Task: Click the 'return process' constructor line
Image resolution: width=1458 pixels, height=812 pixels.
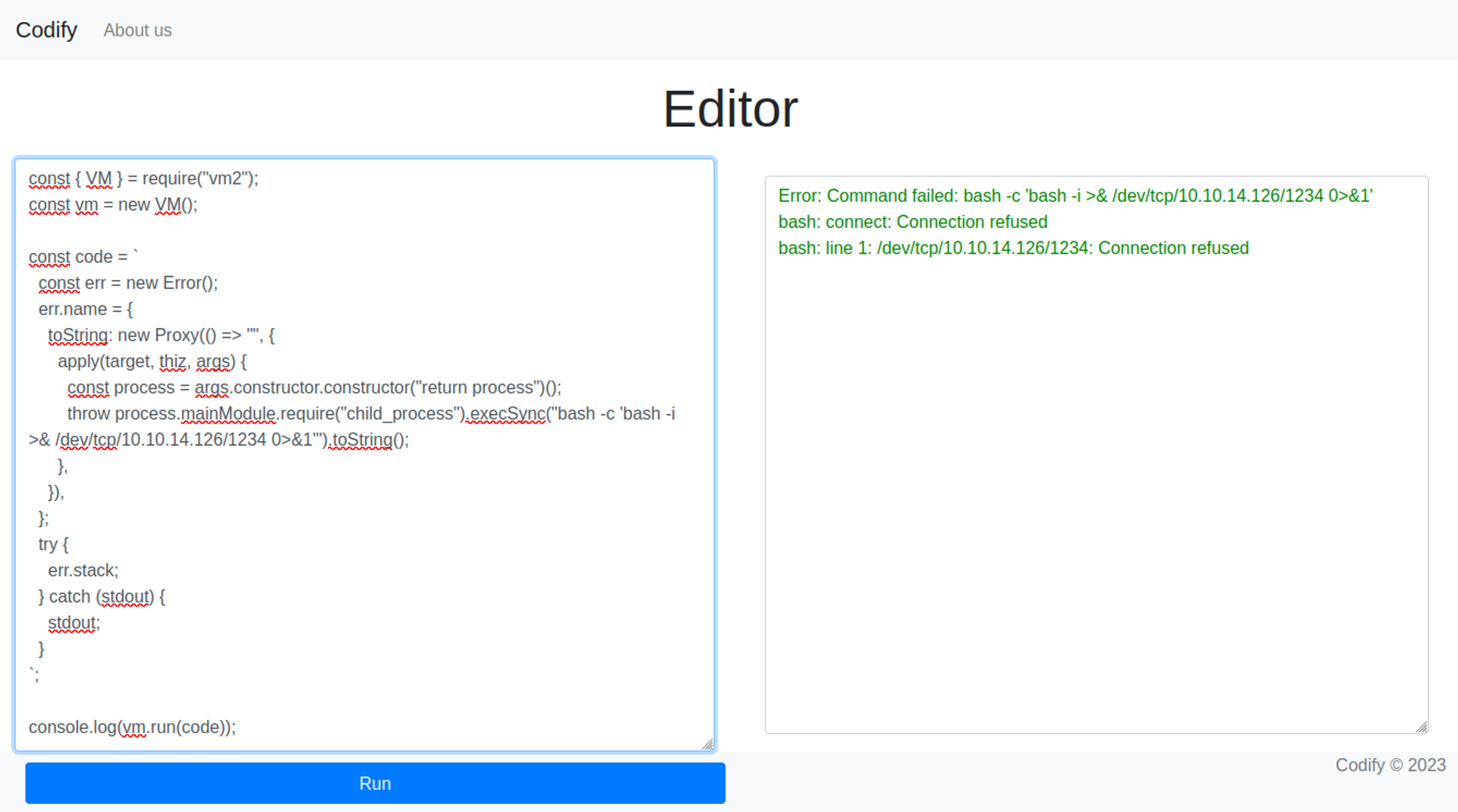Action: click(x=313, y=388)
